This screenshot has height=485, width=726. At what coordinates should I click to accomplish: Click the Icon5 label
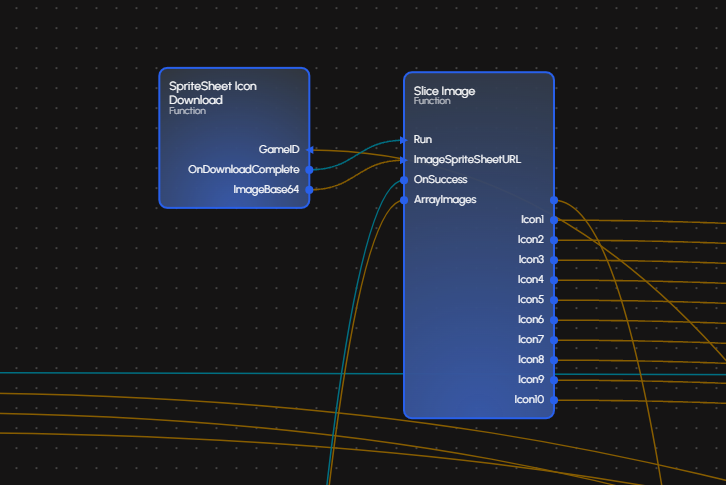point(531,299)
